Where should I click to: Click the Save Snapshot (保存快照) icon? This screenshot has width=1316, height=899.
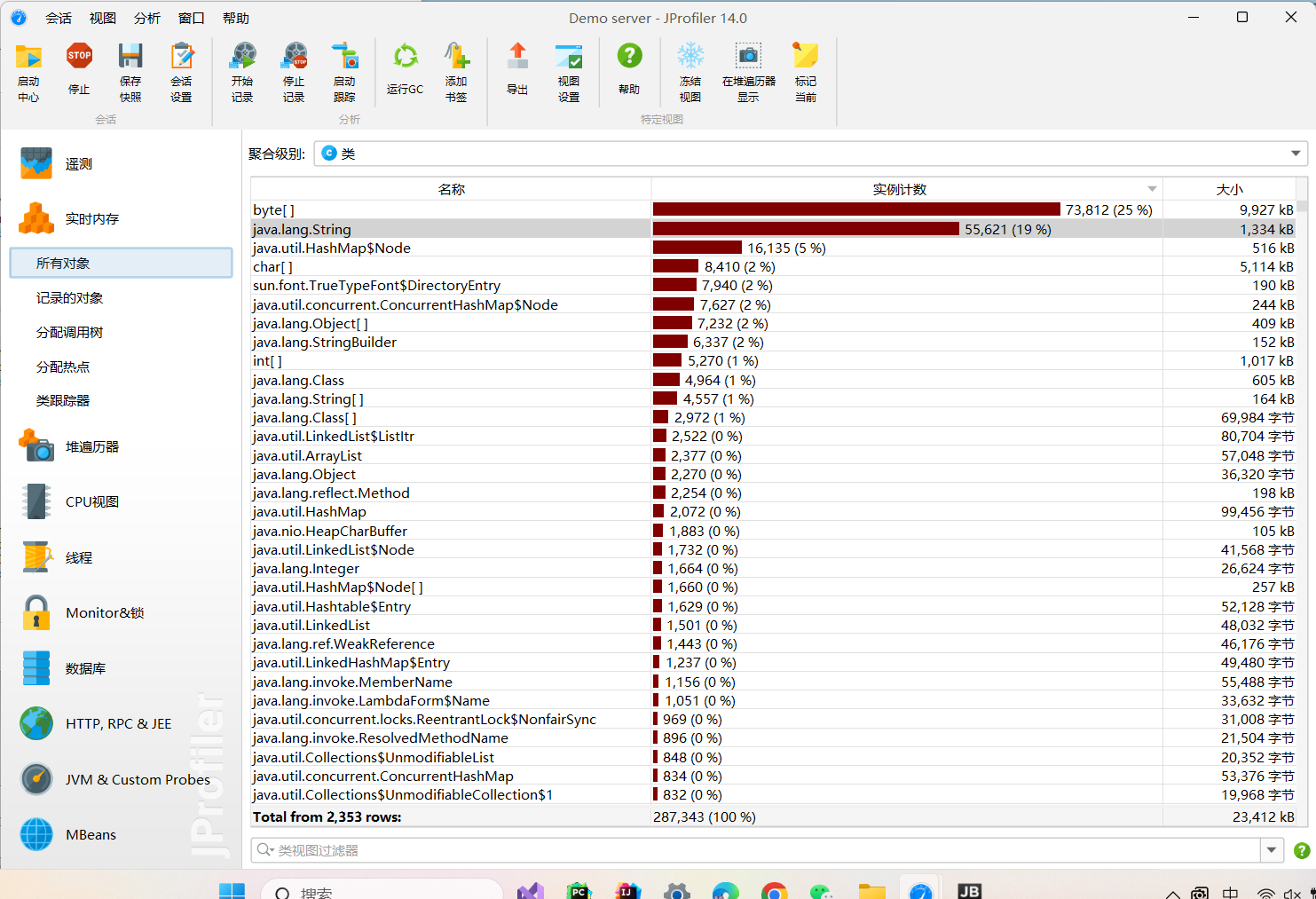point(130,56)
